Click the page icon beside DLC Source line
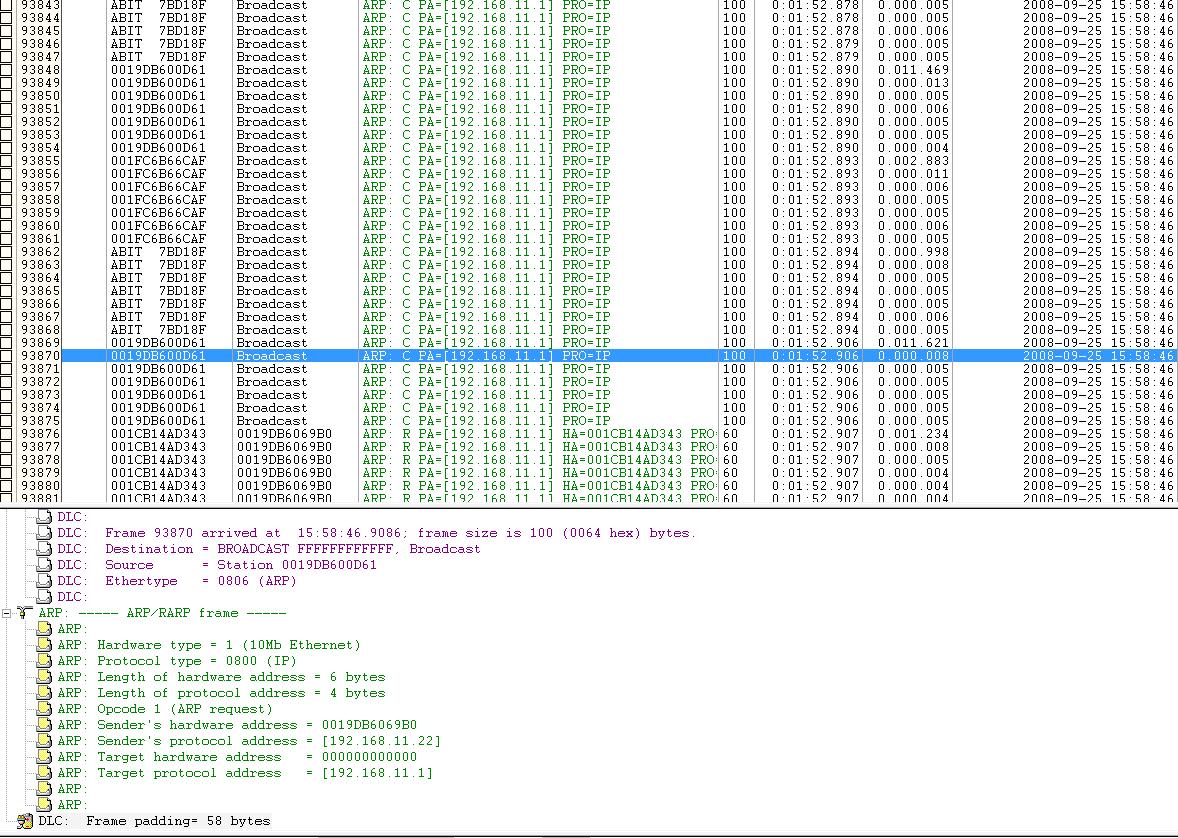 [x=43, y=565]
